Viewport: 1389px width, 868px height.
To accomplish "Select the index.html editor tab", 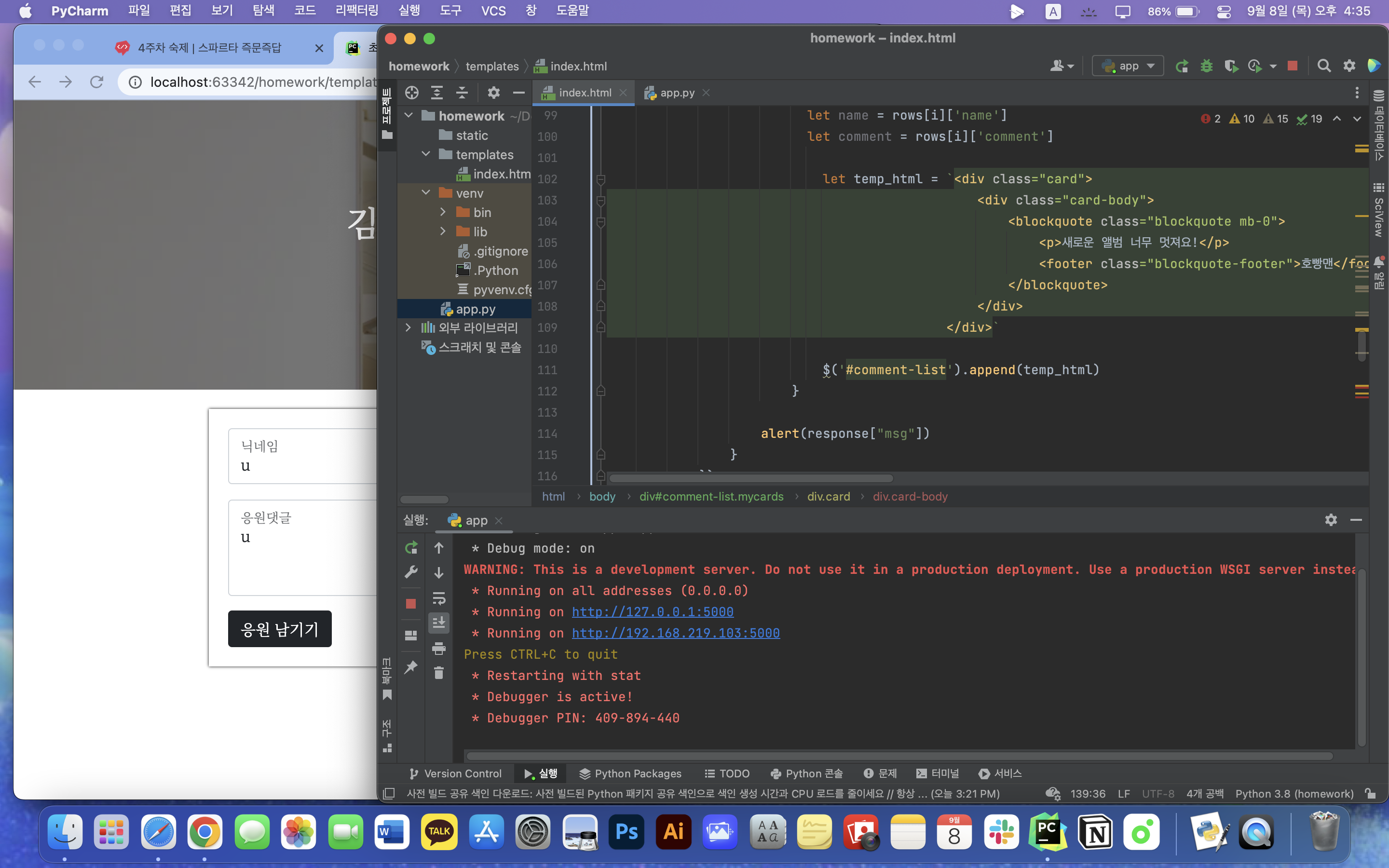I will click(585, 93).
